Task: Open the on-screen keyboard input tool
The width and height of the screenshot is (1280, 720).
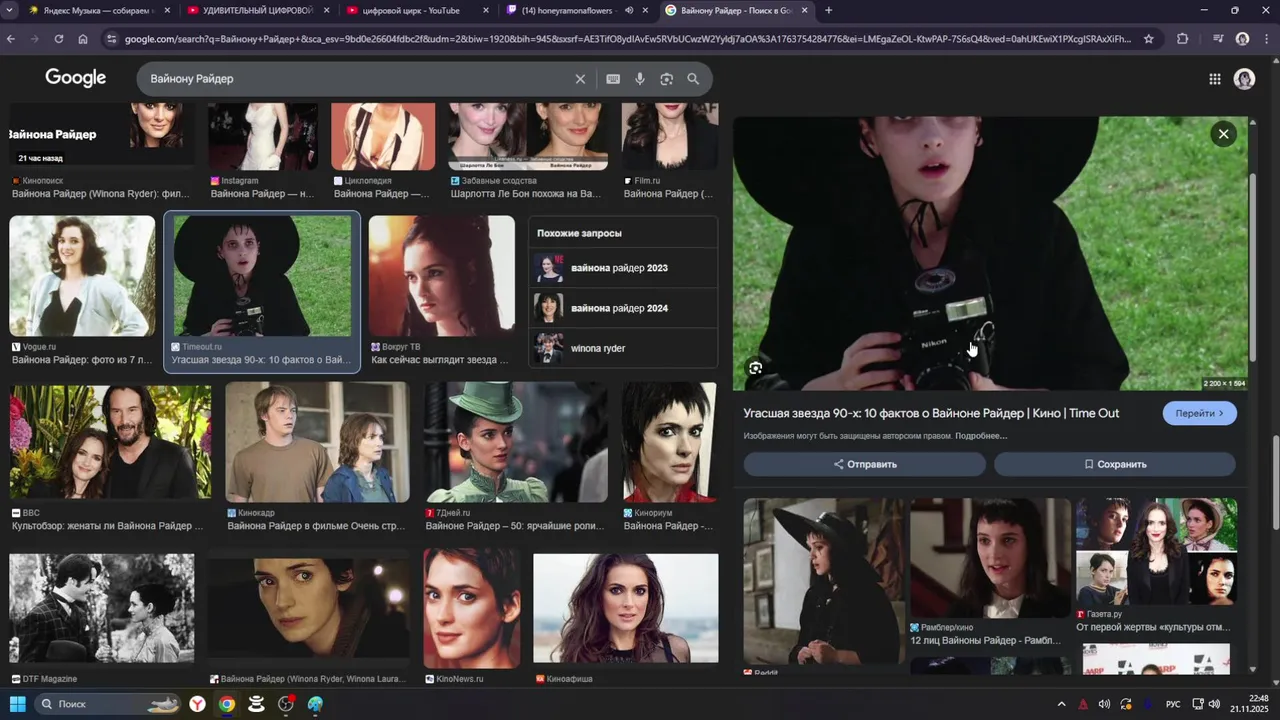Action: point(613,79)
